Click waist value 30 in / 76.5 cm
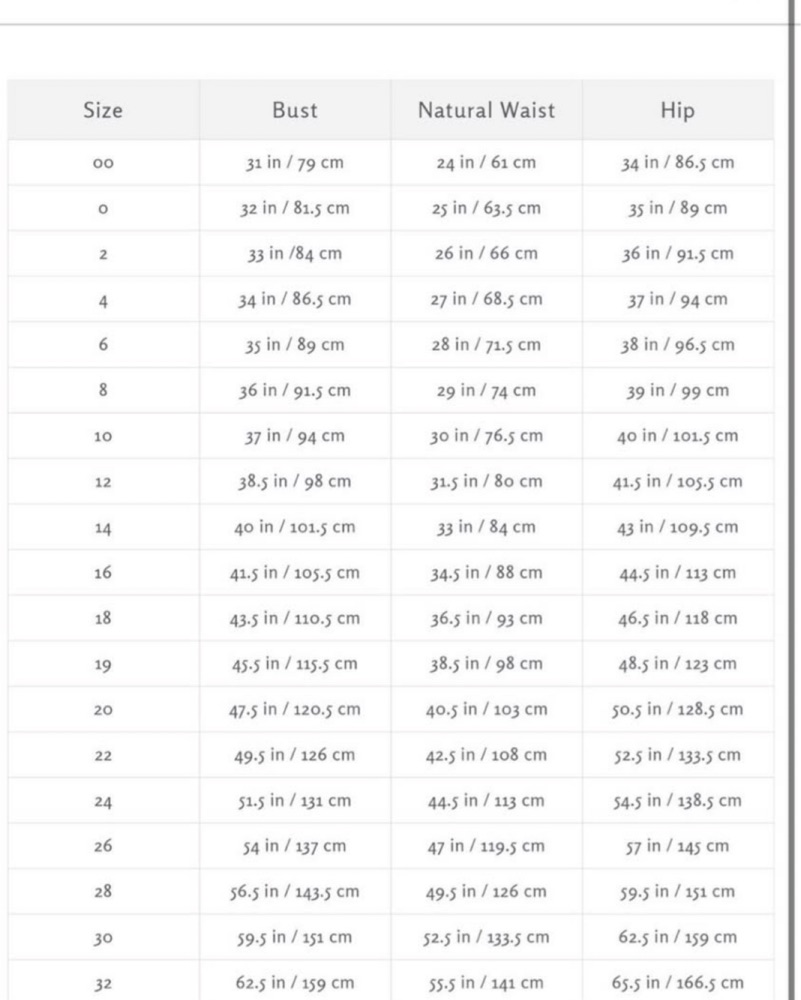The width and height of the screenshot is (801, 1000). (487, 436)
